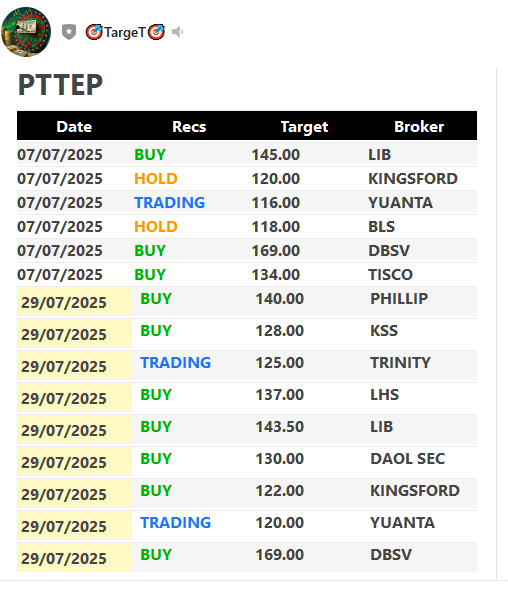Select the Date column header

tap(74, 127)
